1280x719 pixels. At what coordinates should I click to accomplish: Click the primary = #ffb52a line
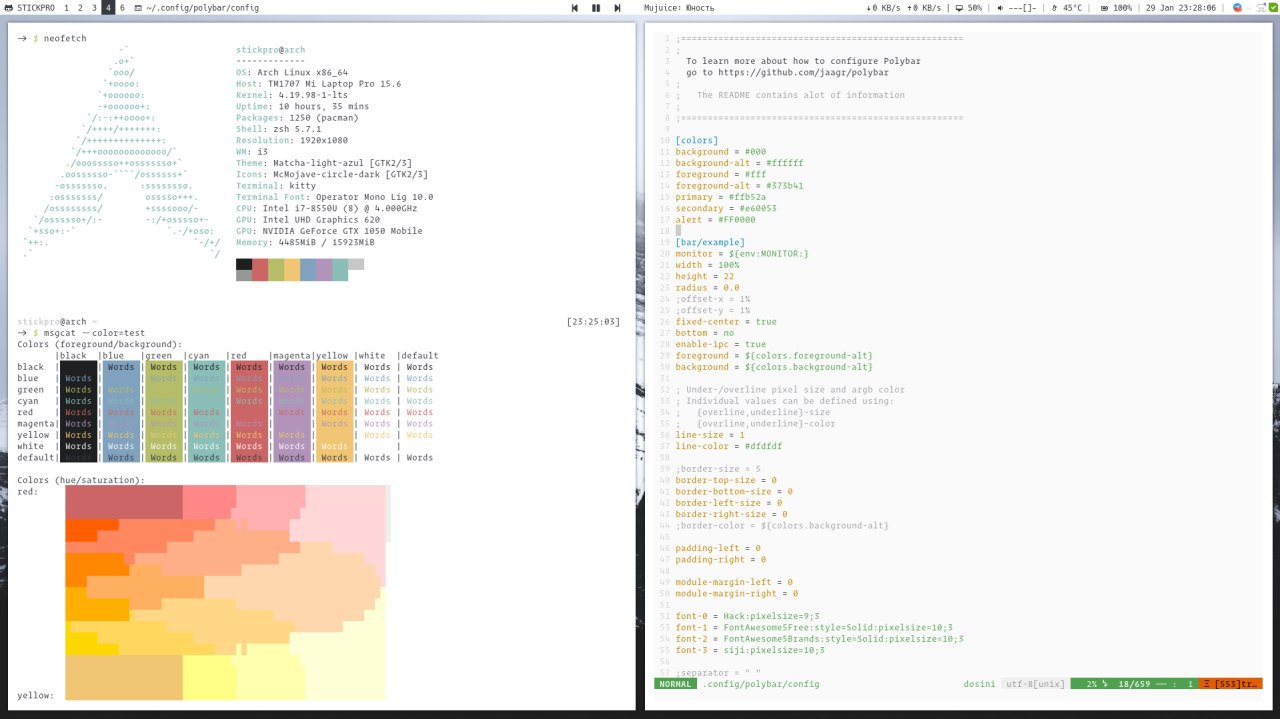tap(721, 197)
